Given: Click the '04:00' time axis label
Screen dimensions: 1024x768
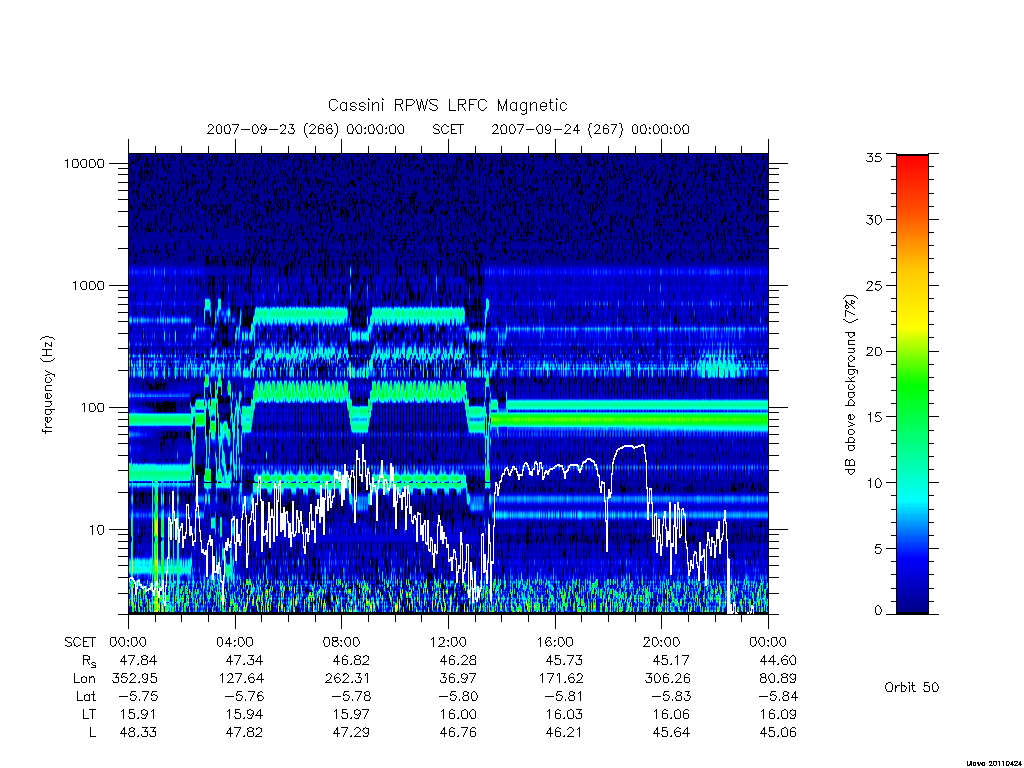Looking at the screenshot, I should click(234, 642).
